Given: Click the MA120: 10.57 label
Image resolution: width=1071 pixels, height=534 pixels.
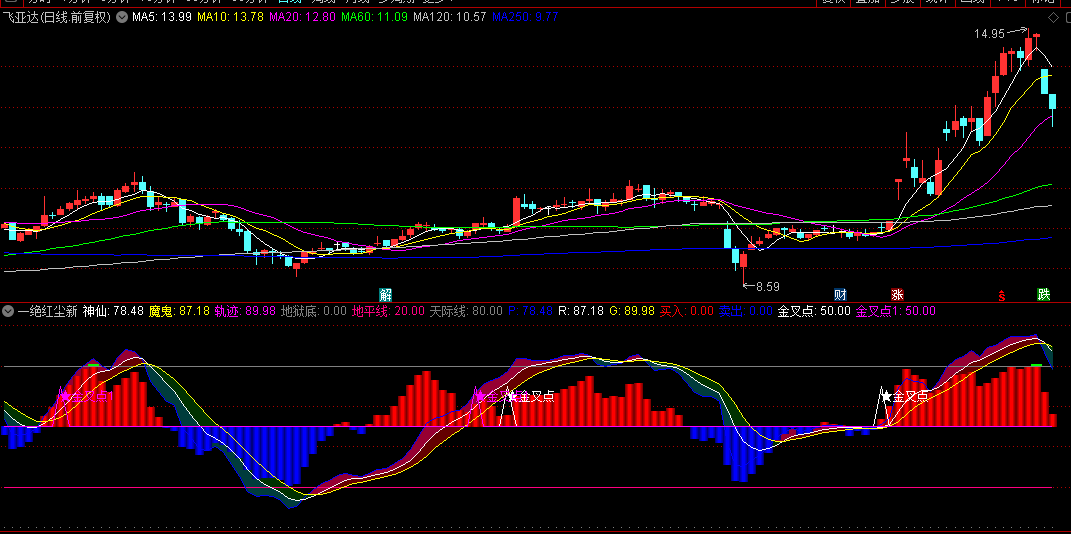Looking at the screenshot, I should pyautogui.click(x=449, y=18).
